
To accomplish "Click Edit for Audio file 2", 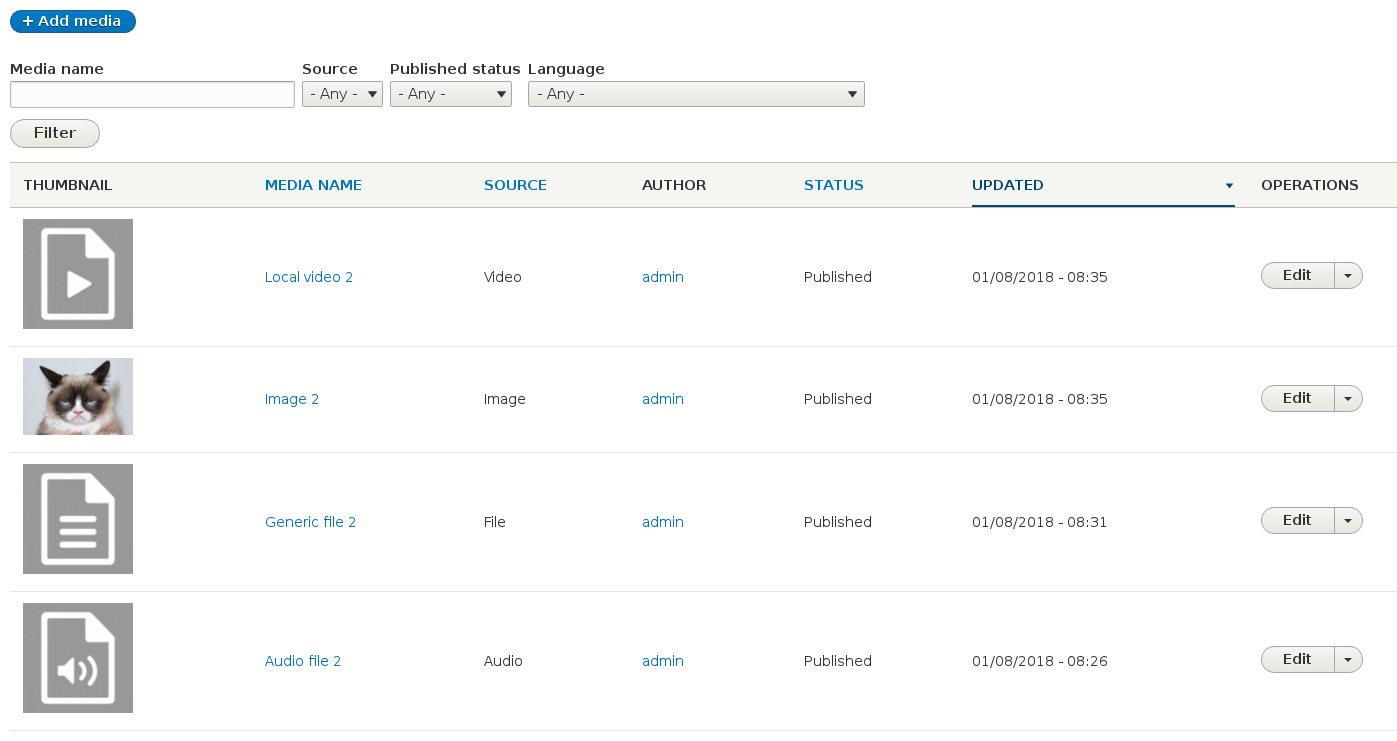I will click(x=1297, y=660).
